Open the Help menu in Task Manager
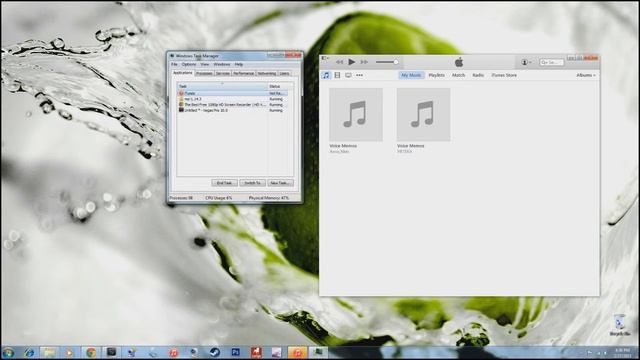This screenshot has height=360, width=640. tap(239, 64)
